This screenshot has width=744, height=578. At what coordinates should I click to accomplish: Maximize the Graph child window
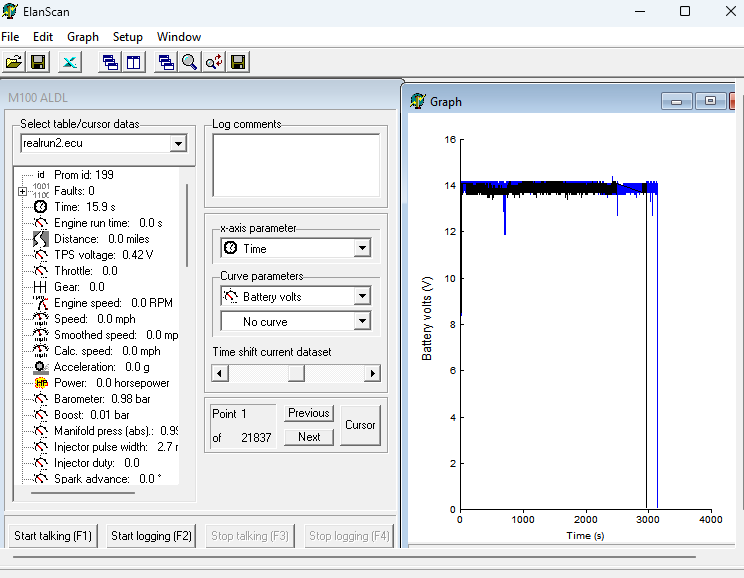point(710,101)
